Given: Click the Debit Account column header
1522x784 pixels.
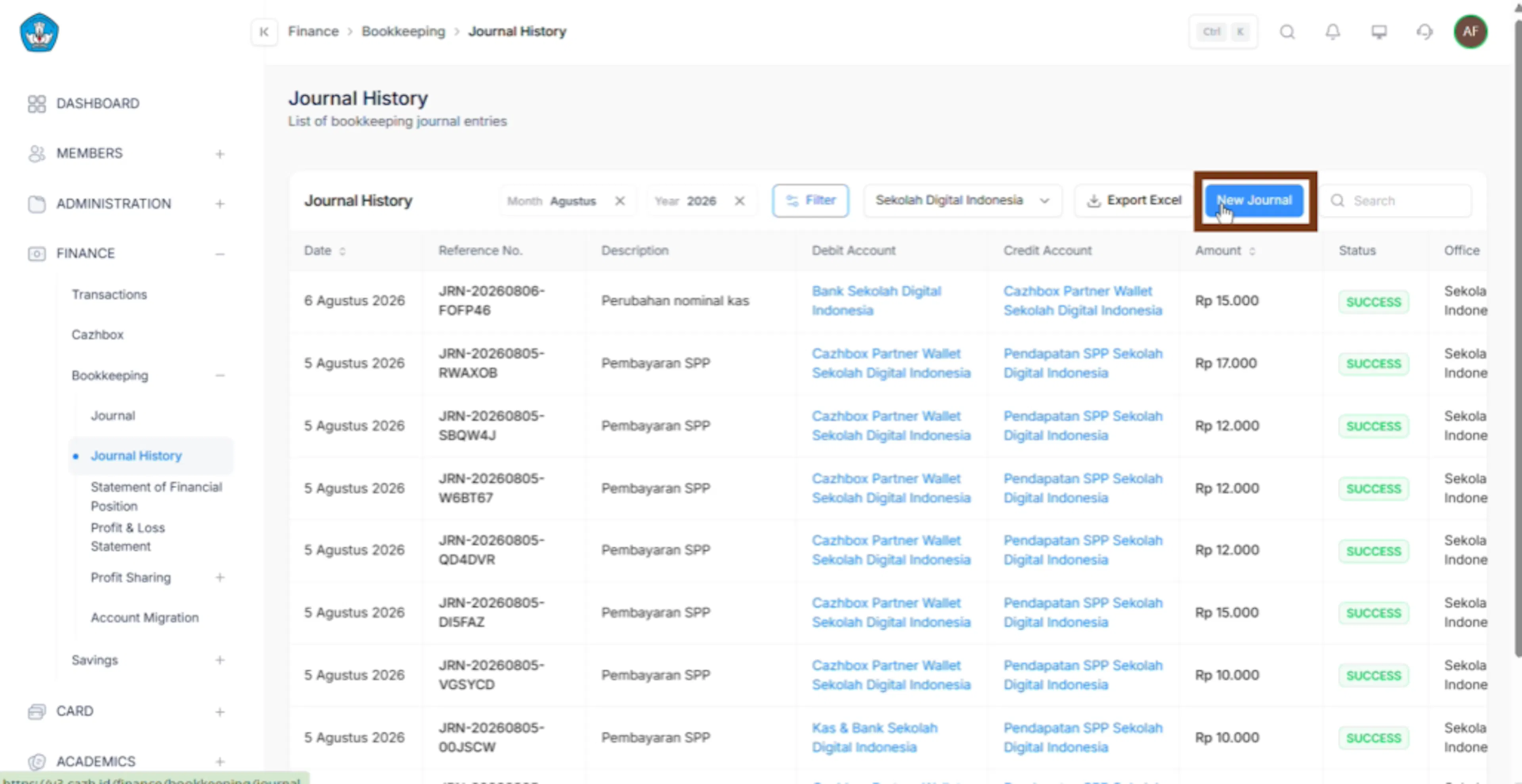Looking at the screenshot, I should point(853,250).
